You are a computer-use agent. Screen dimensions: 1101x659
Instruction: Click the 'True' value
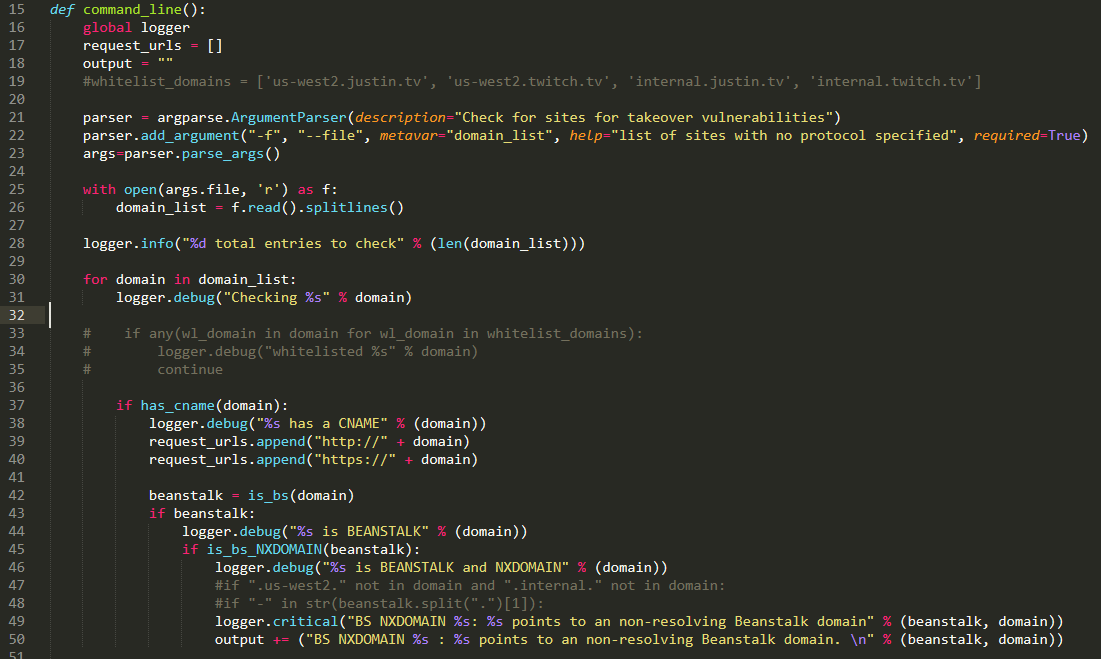[x=1064, y=135]
